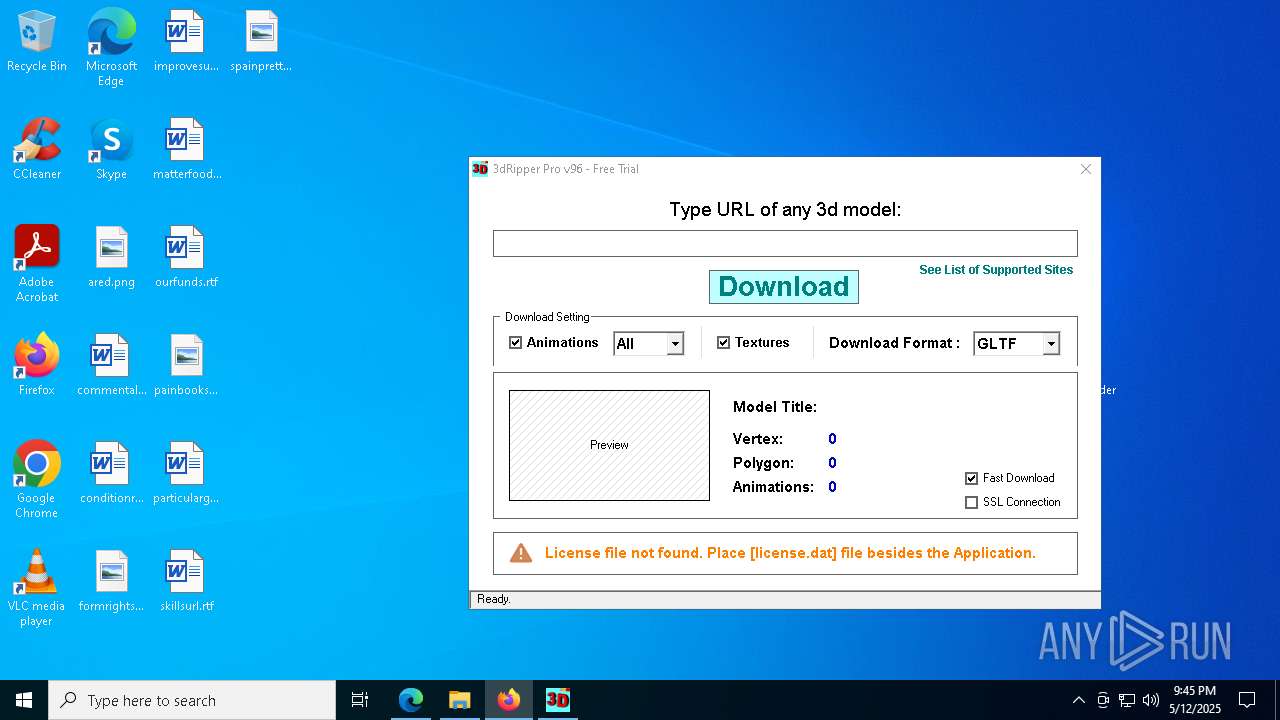Click the 'Vertex:' label
1280x720 pixels.
click(x=758, y=439)
